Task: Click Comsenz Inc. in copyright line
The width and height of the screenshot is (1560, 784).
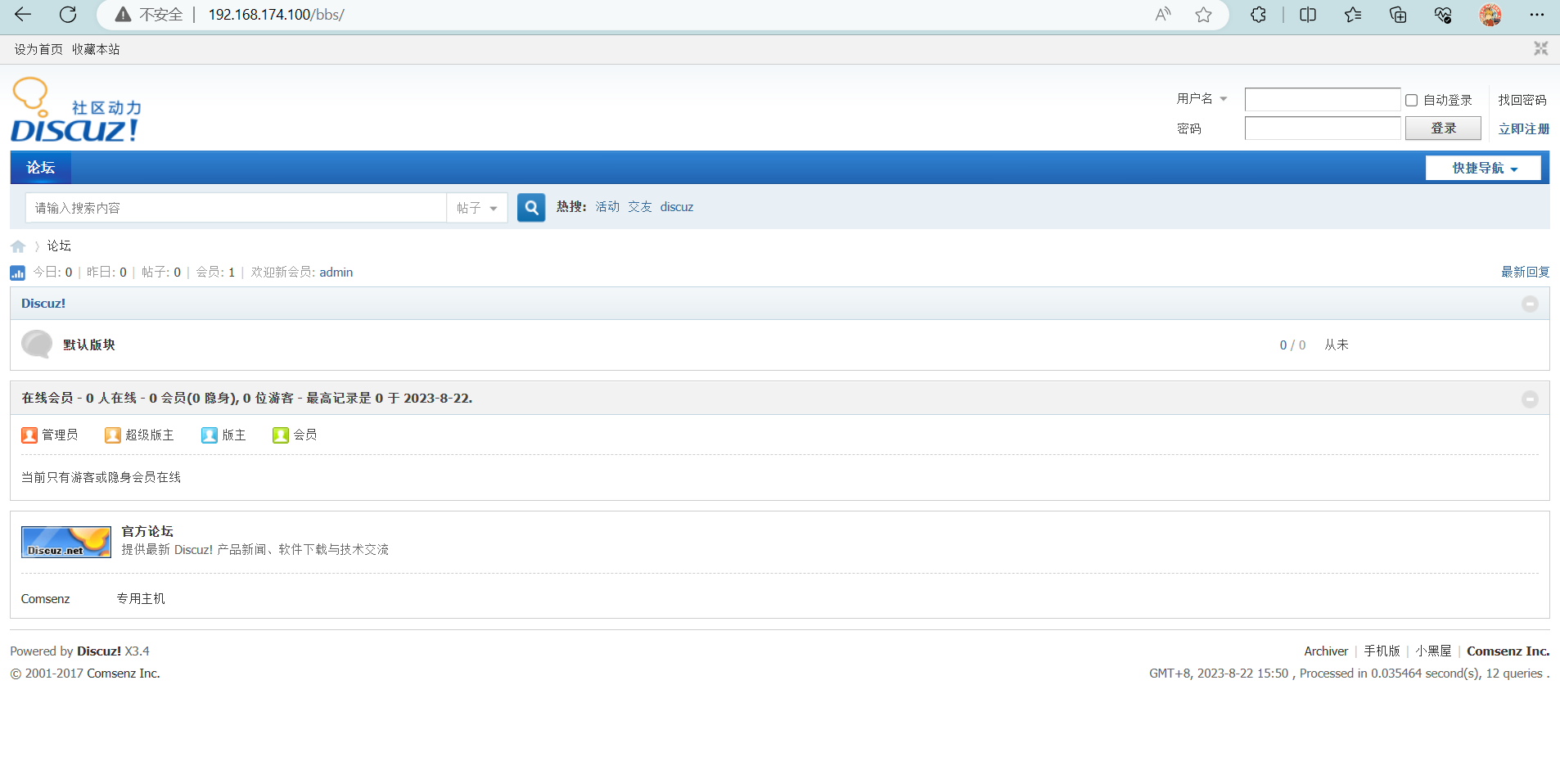Action: click(x=124, y=674)
